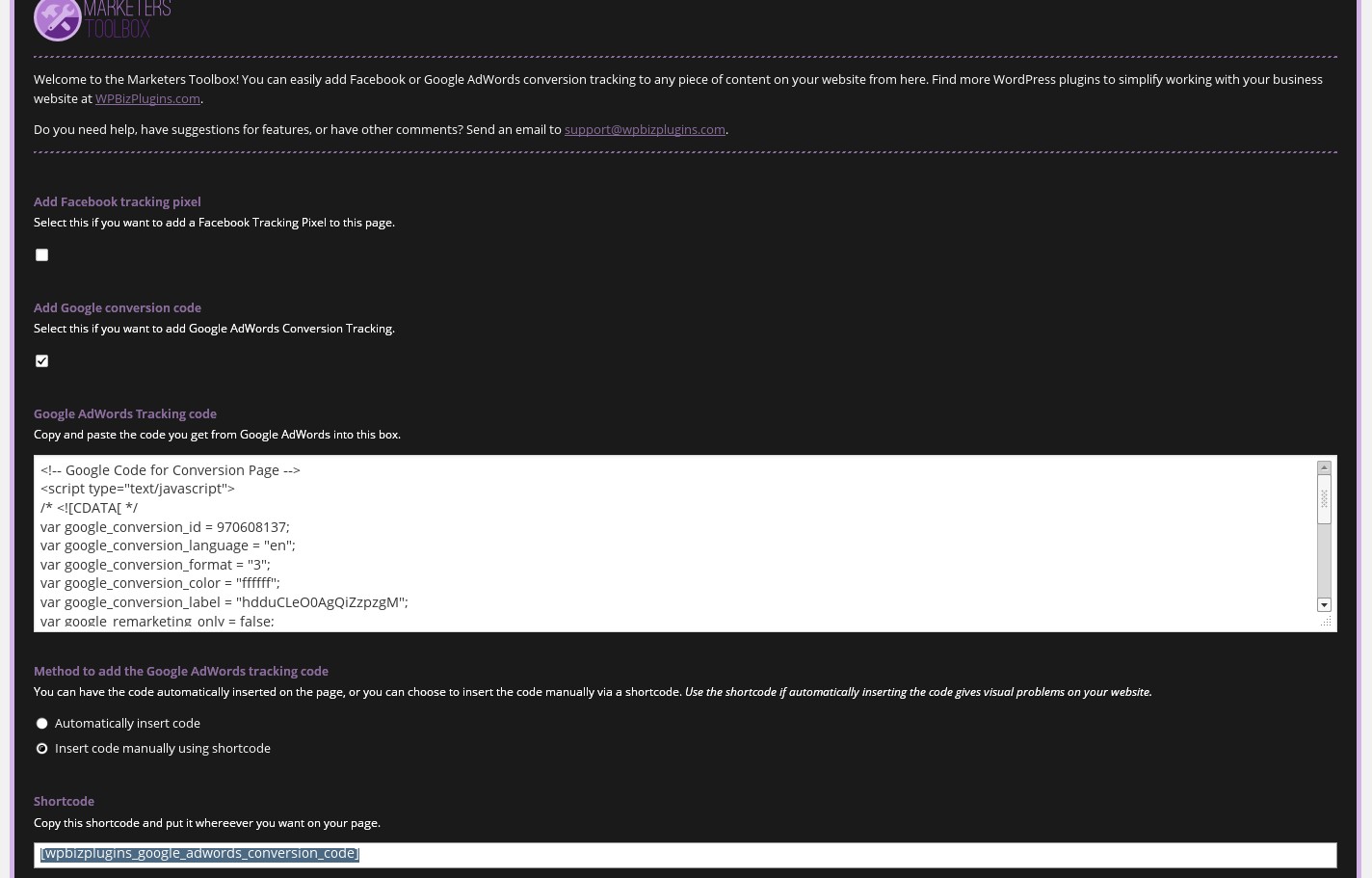Click the resize grip of the tracking code textarea

pos(1326,622)
